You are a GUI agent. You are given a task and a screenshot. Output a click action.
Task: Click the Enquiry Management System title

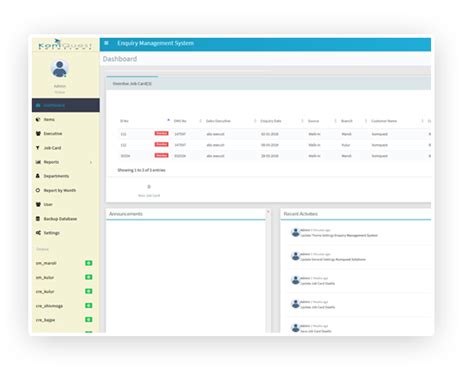[x=155, y=43]
